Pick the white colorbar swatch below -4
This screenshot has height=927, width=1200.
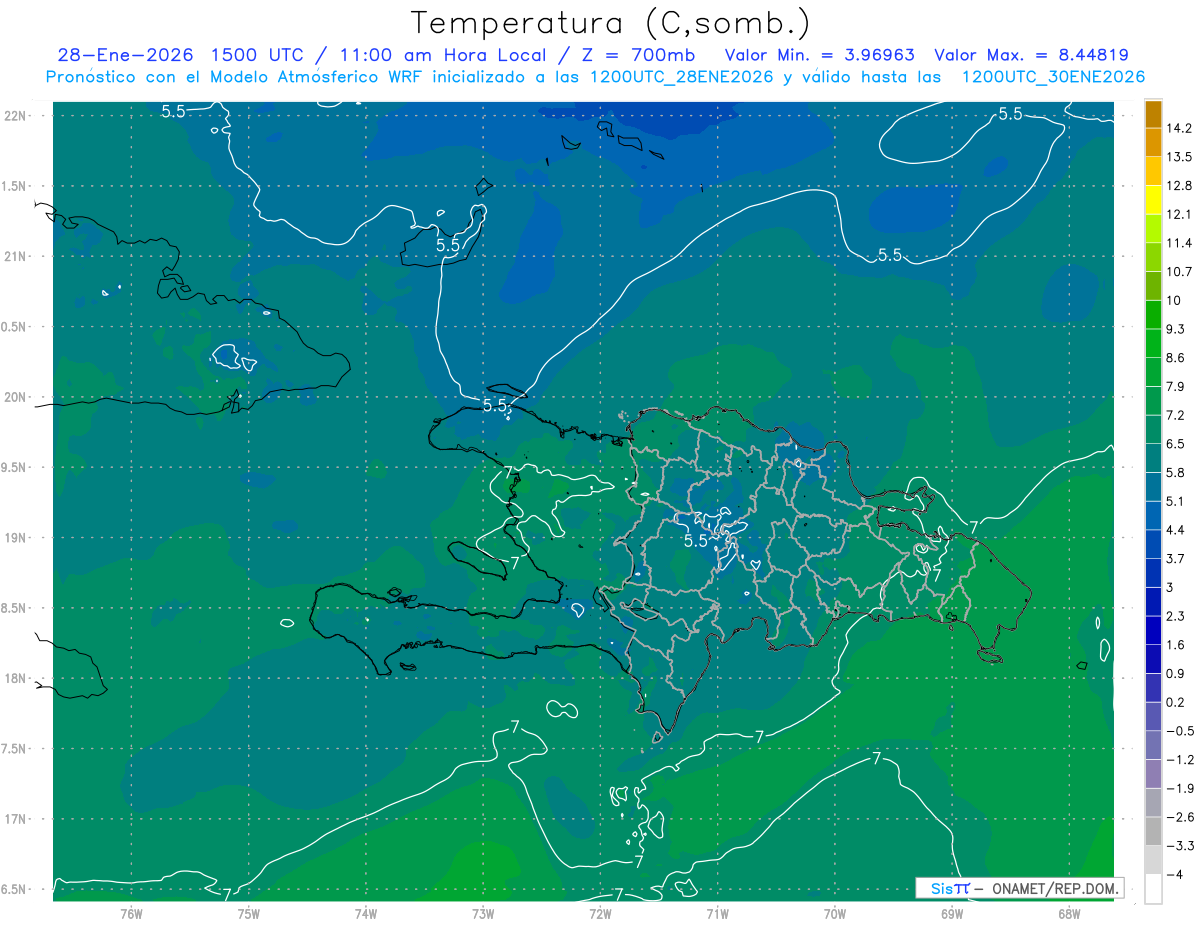pos(1153,888)
